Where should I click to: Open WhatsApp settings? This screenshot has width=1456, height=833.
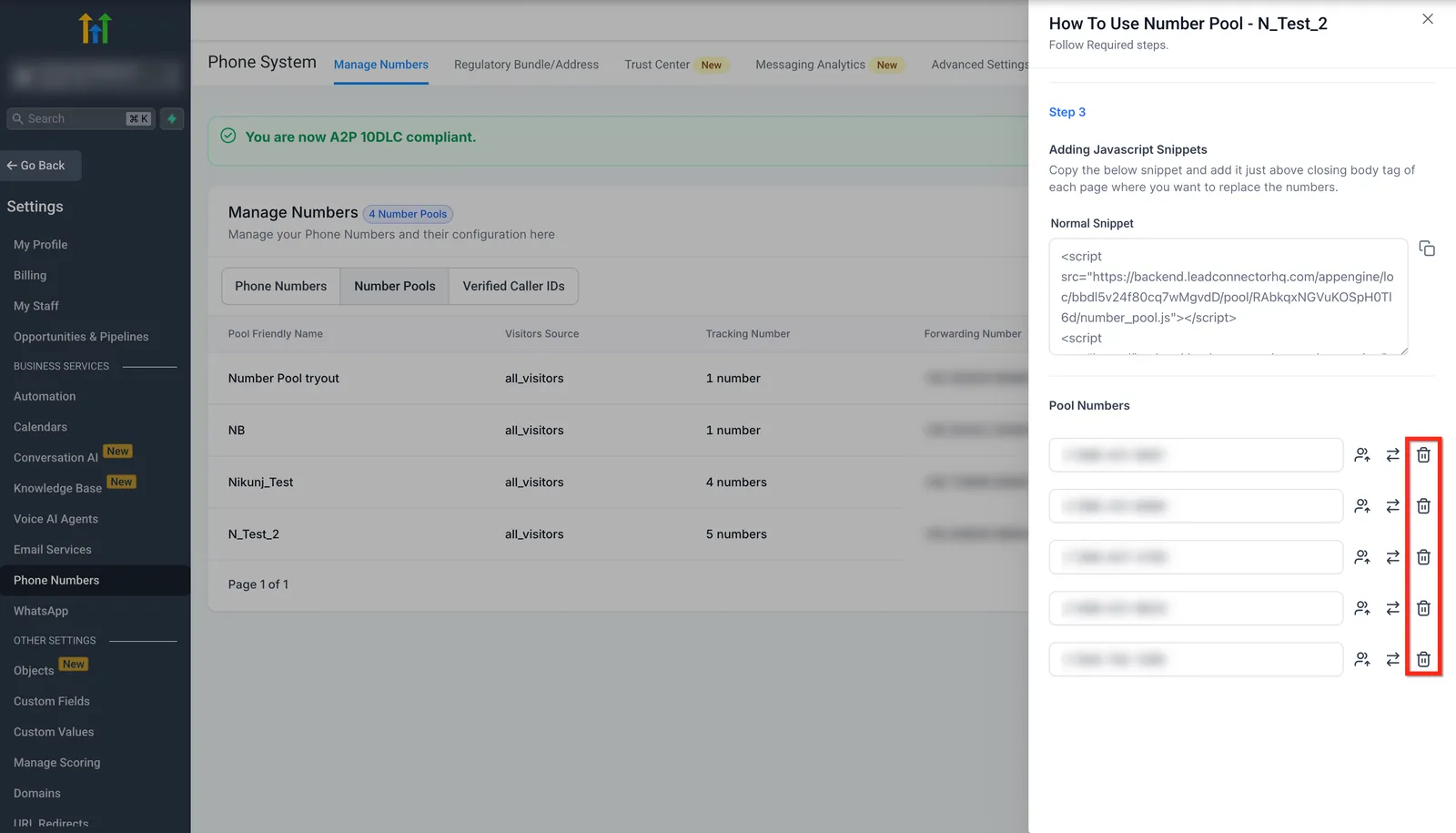41,611
